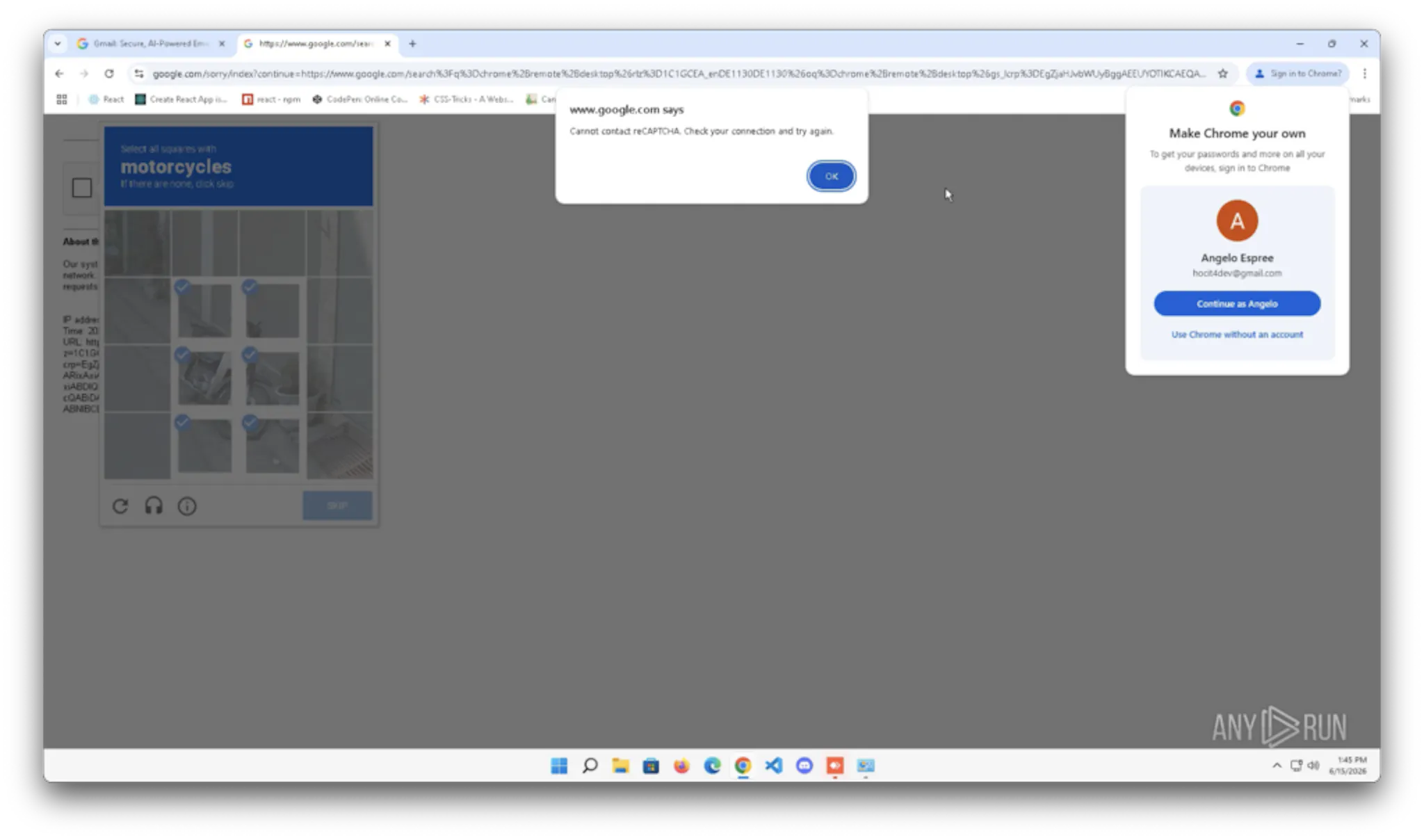Reload the current page

tap(109, 73)
